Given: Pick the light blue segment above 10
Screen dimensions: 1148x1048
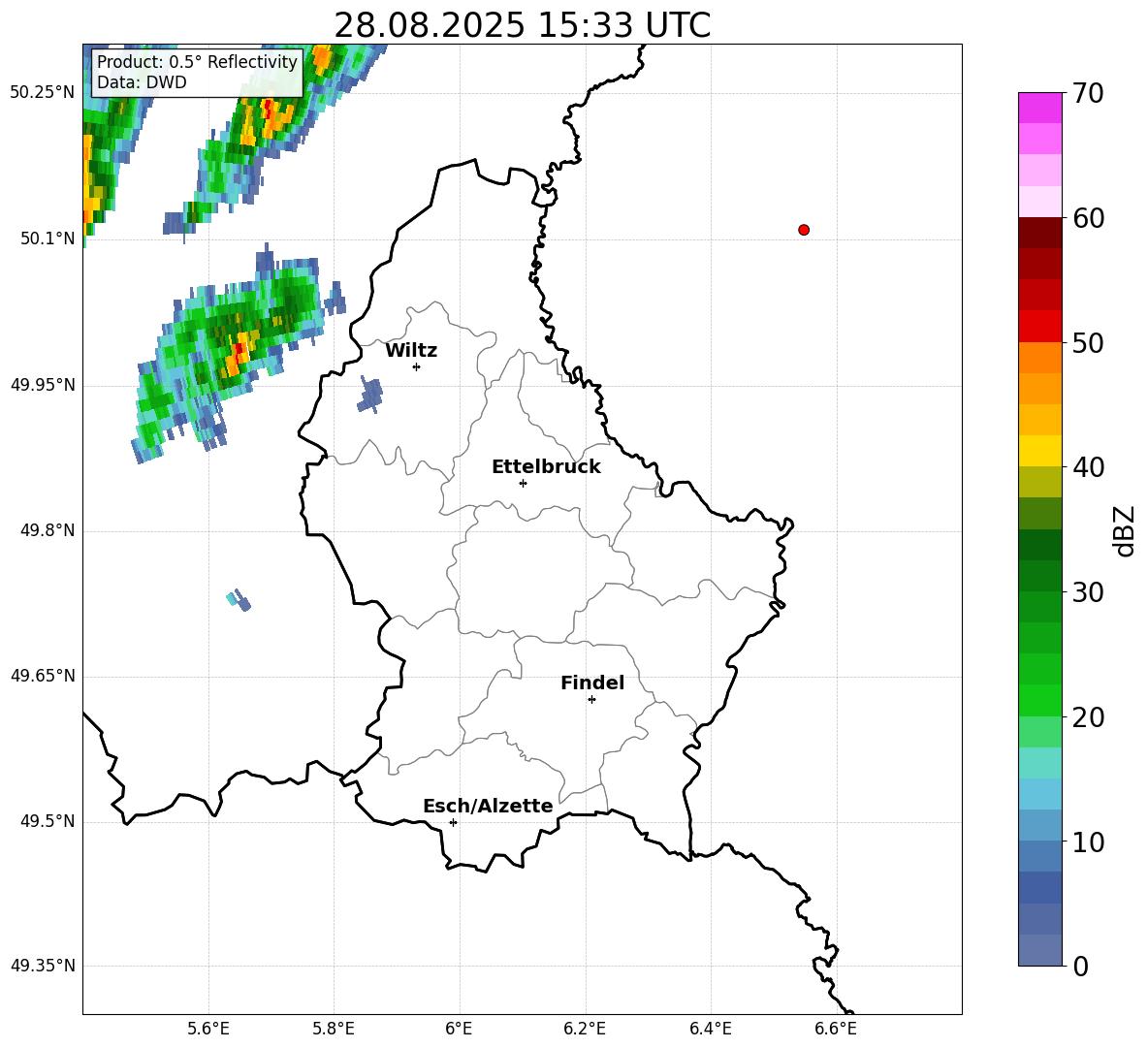Looking at the screenshot, I should (1039, 826).
